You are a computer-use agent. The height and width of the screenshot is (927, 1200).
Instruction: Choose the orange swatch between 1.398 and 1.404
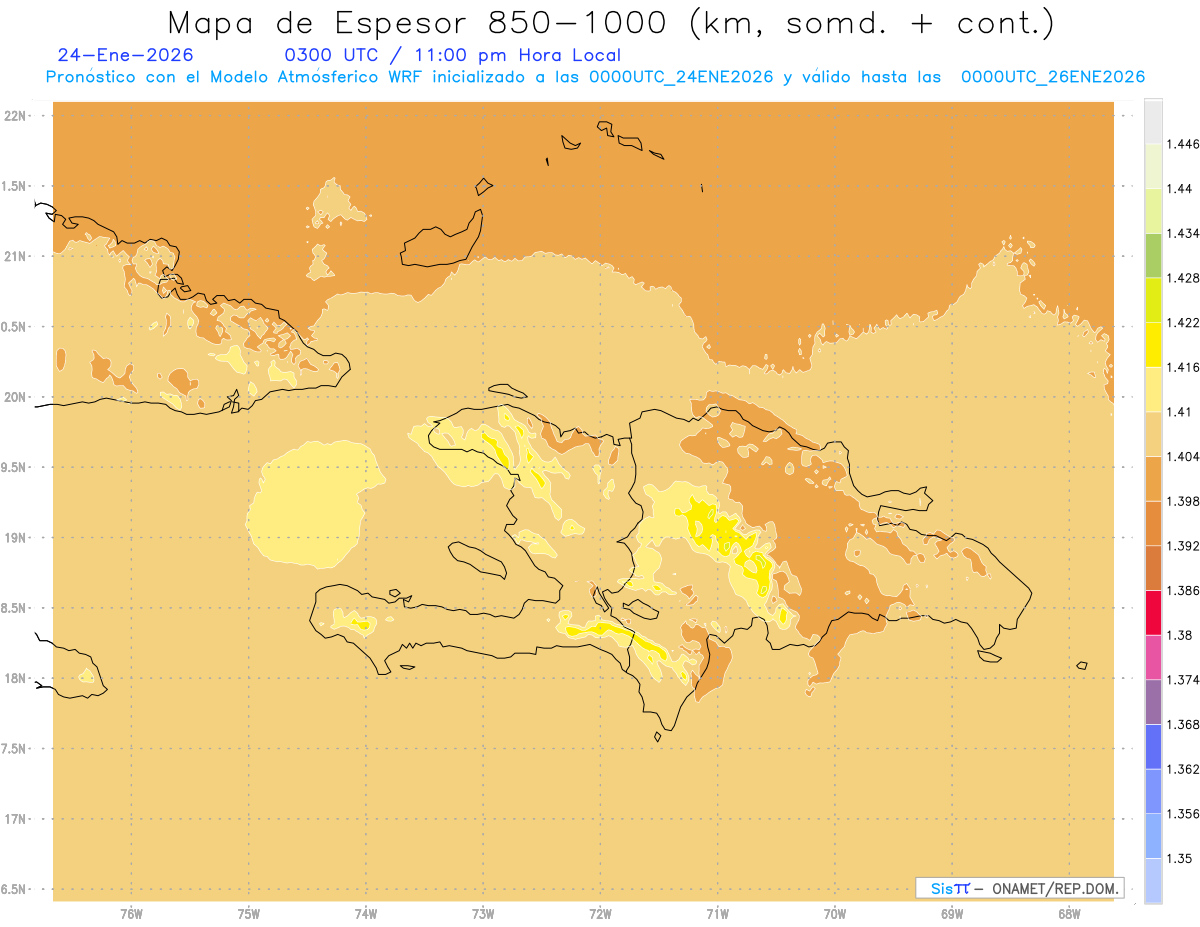pos(1153,479)
